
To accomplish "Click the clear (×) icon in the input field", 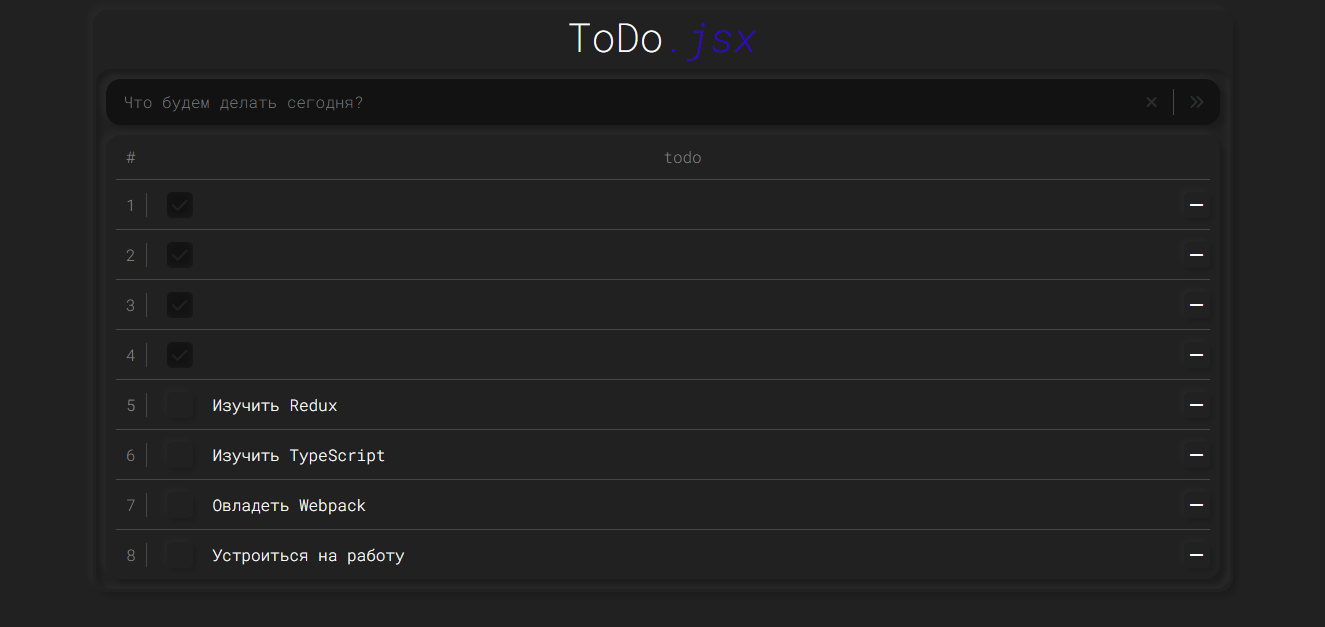I will pos(1151,101).
